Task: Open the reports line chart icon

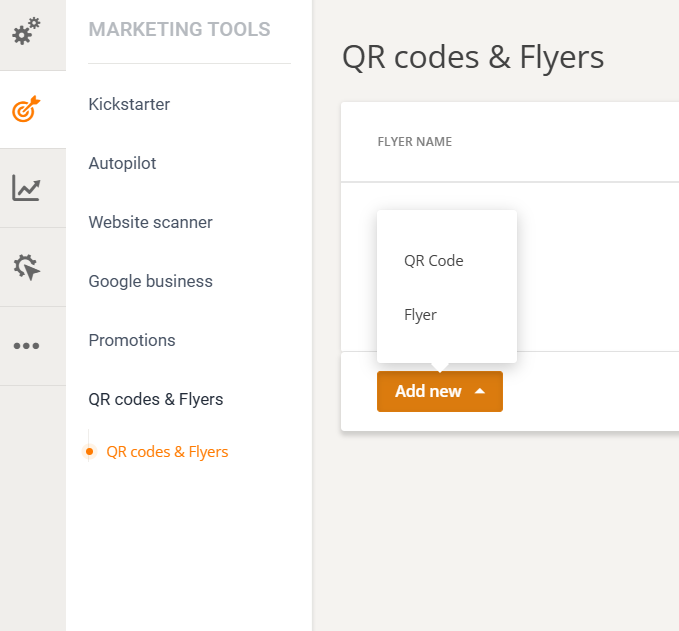Action: [26, 188]
